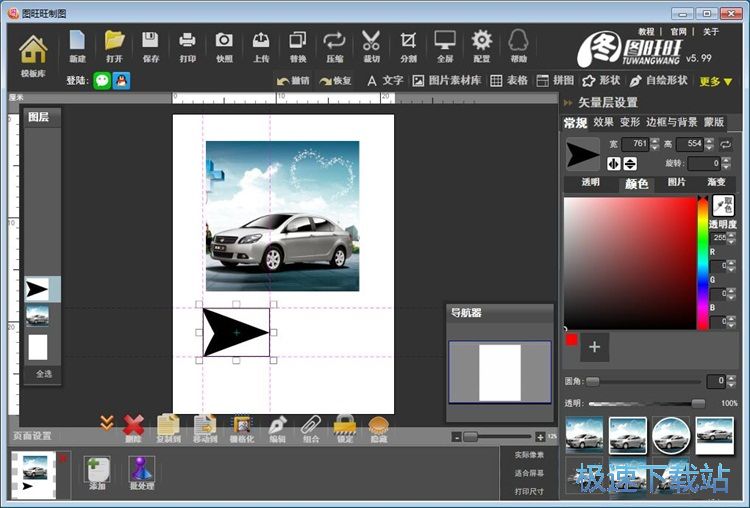The width and height of the screenshot is (750, 508).
Task: Expand the More (更多) dropdown
Action: [x=716, y=81]
